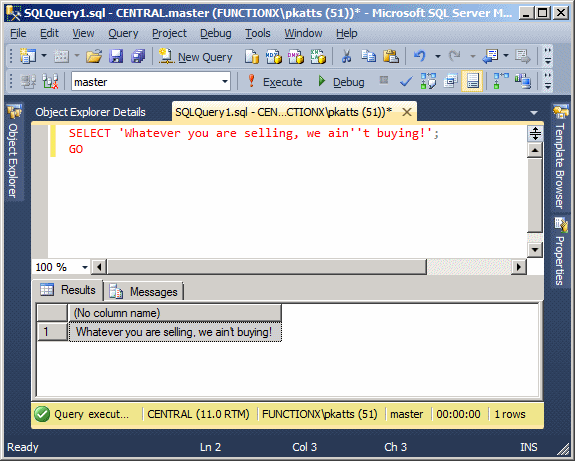Select the result cell with the text
575x461 pixels.
175,332
